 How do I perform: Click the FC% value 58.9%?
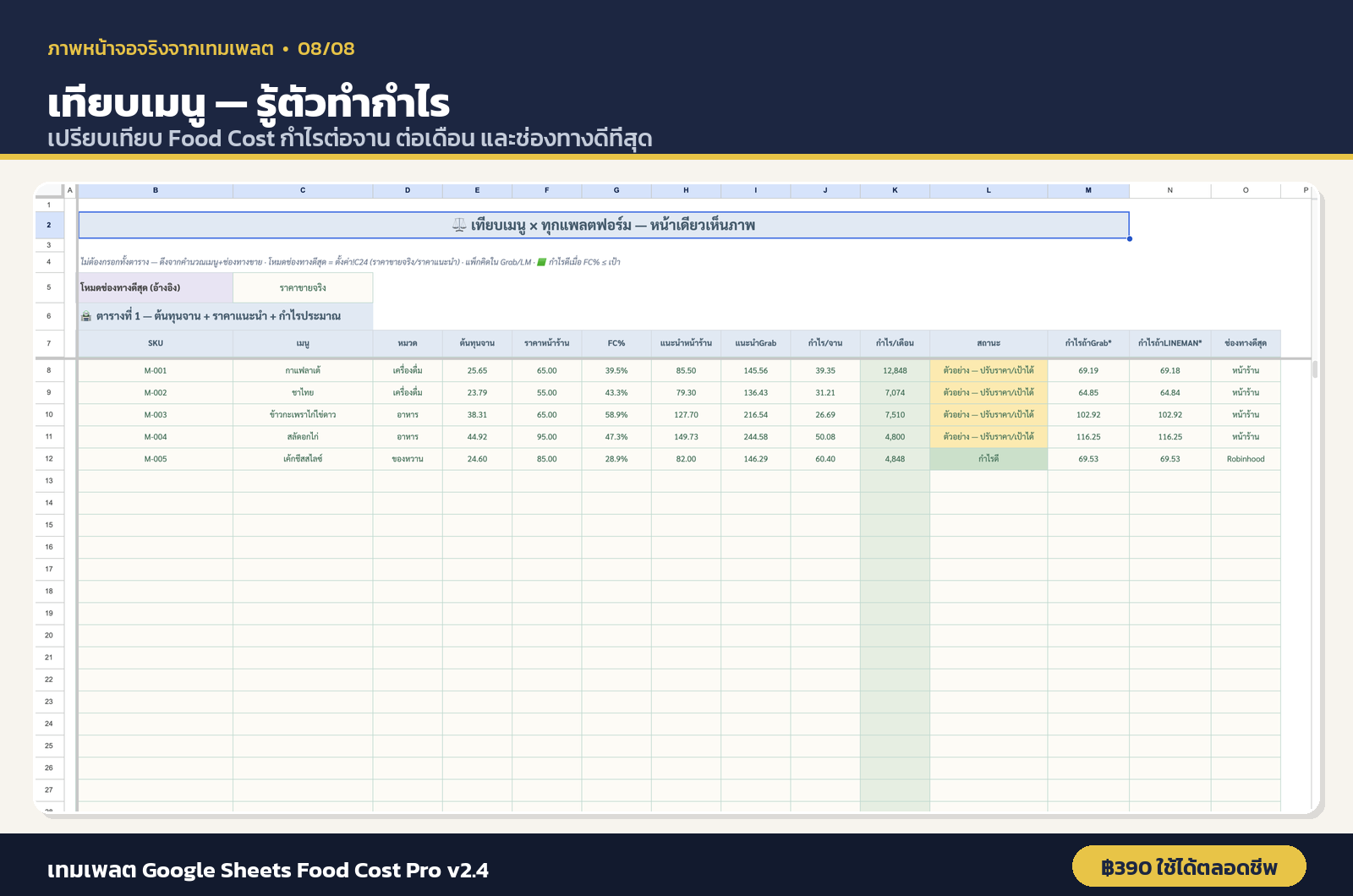(616, 415)
